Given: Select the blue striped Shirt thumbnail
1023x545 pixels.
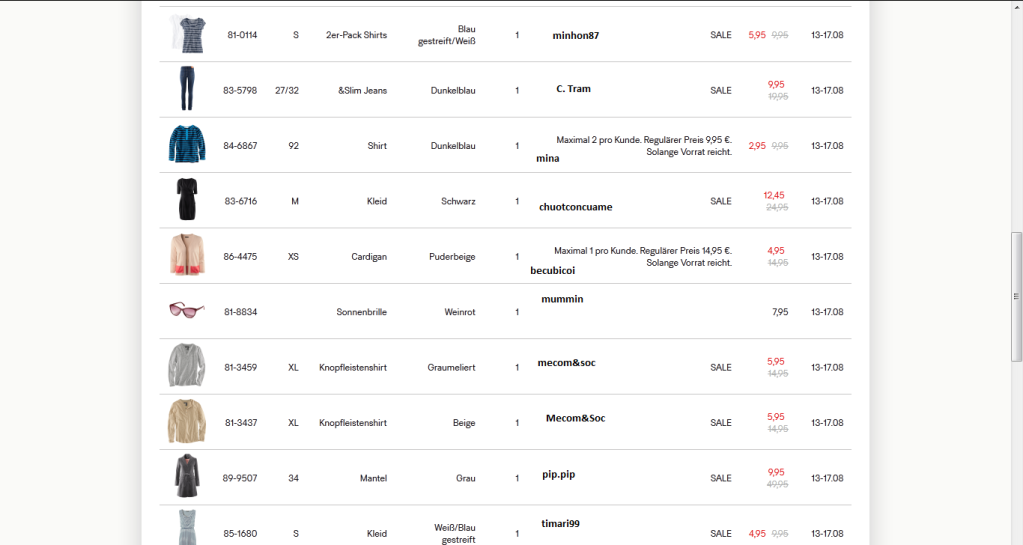Looking at the screenshot, I should point(187,145).
